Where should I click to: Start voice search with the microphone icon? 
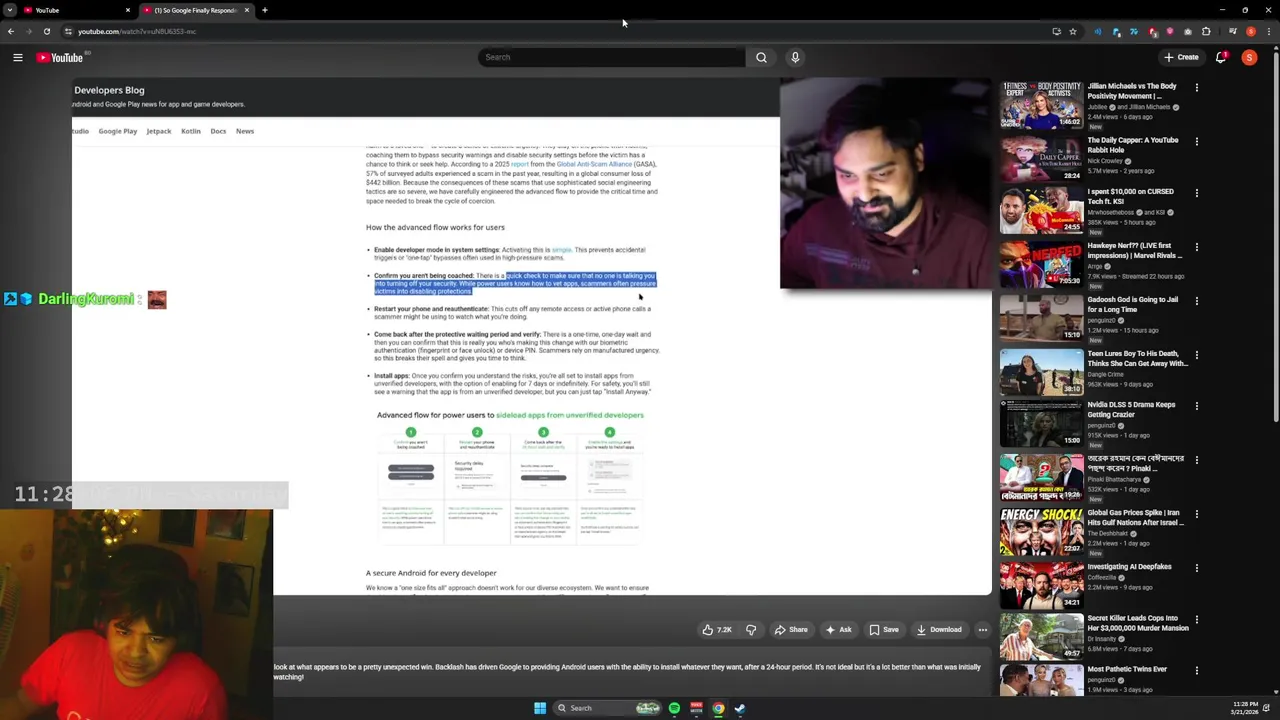(795, 57)
